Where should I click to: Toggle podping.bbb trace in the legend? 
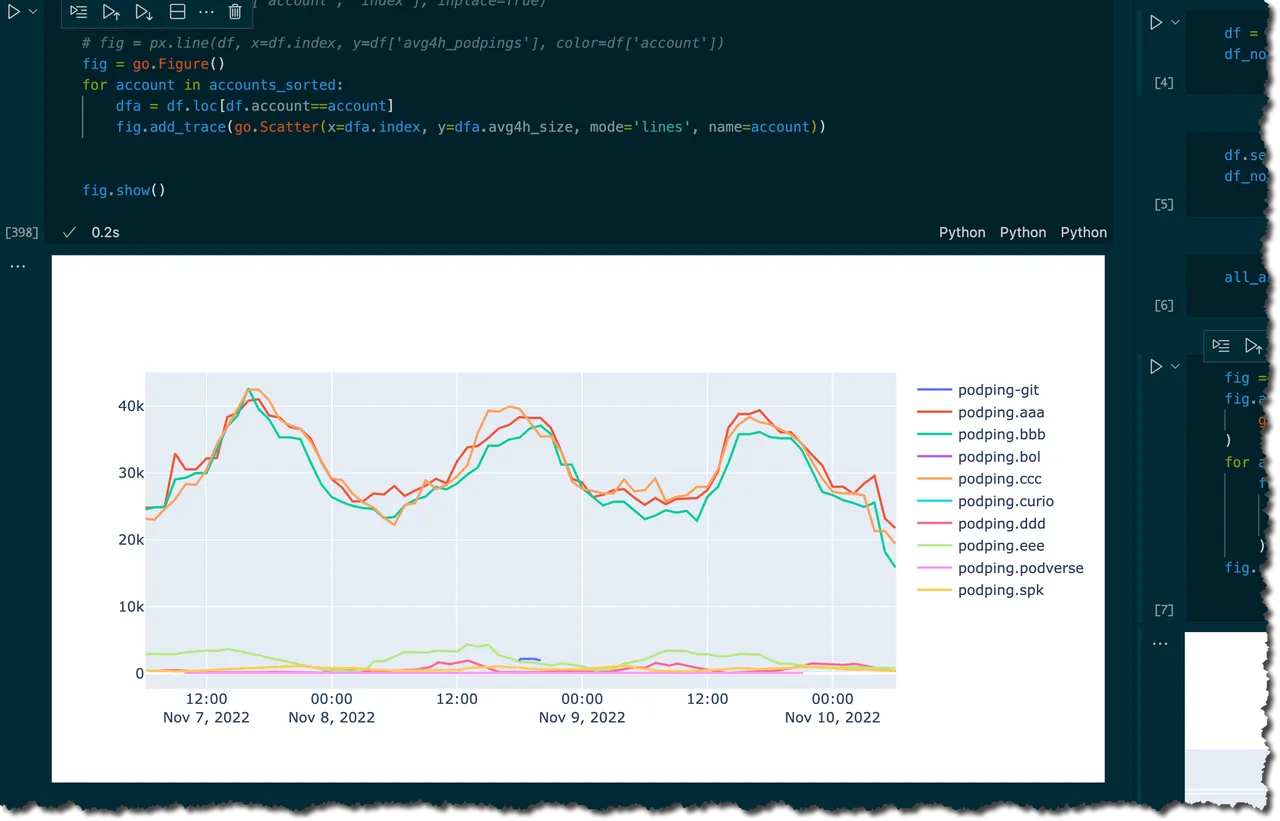pos(981,435)
